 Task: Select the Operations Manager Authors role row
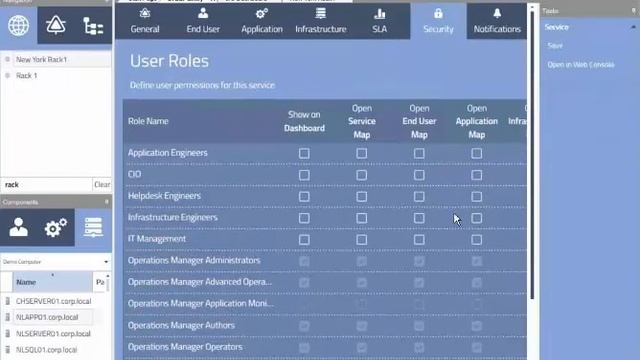coord(325,325)
